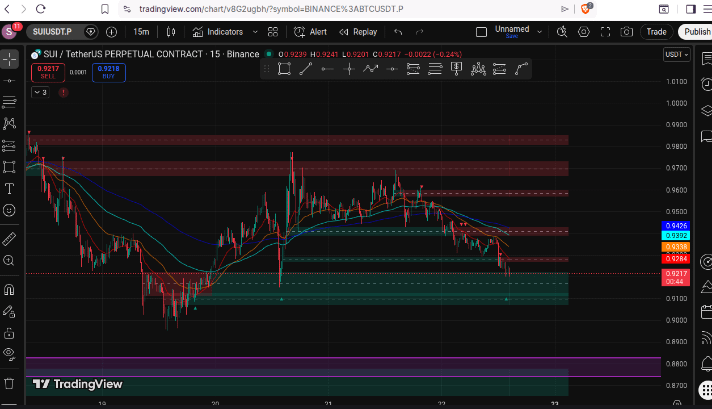
Task: Click Save under Unnamed layout
Action: pos(512,36)
